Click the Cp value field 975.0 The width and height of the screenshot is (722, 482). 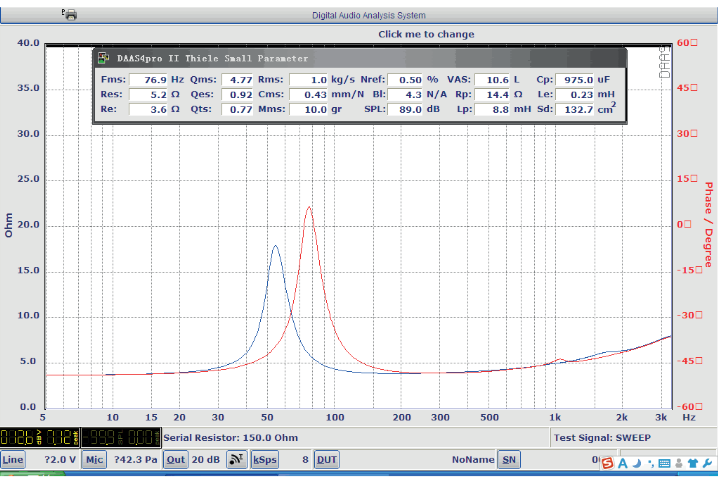575,80
